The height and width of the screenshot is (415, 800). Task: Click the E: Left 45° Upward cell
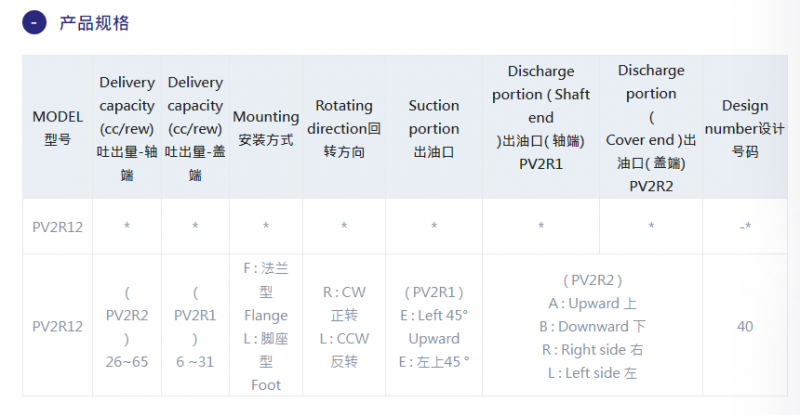click(434, 326)
